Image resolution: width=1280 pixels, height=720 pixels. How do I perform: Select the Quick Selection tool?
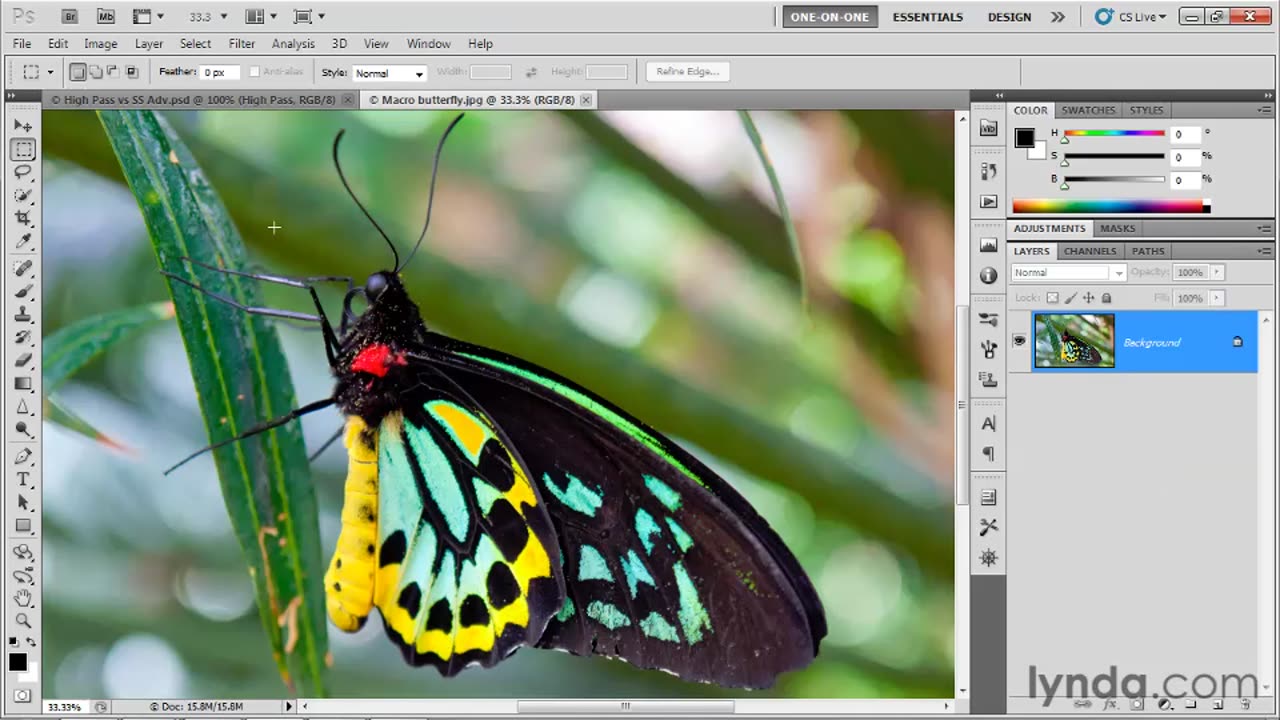pos(23,196)
